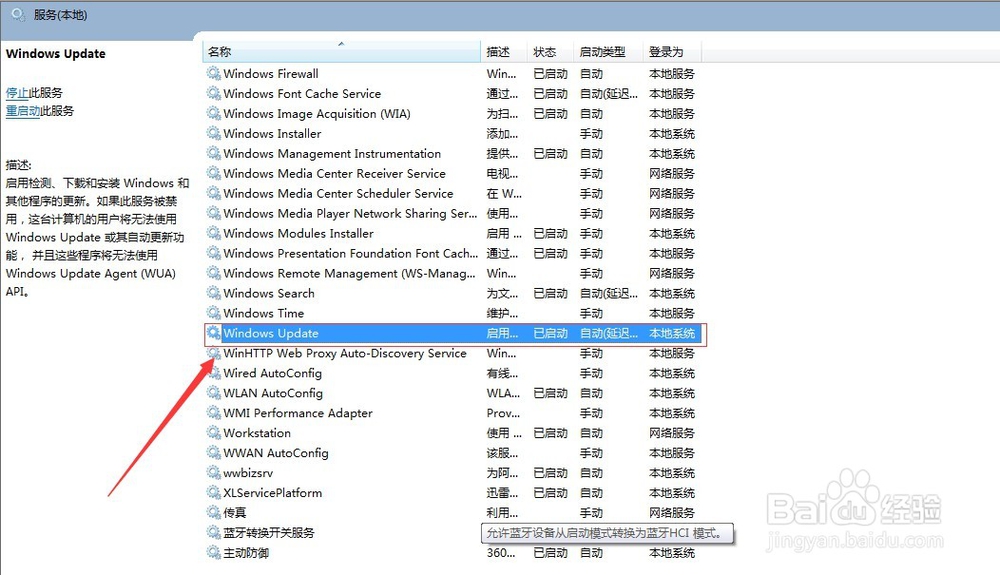This screenshot has height=575, width=1000.
Task: Click 停止 link to stop the service
Action: (x=17, y=92)
